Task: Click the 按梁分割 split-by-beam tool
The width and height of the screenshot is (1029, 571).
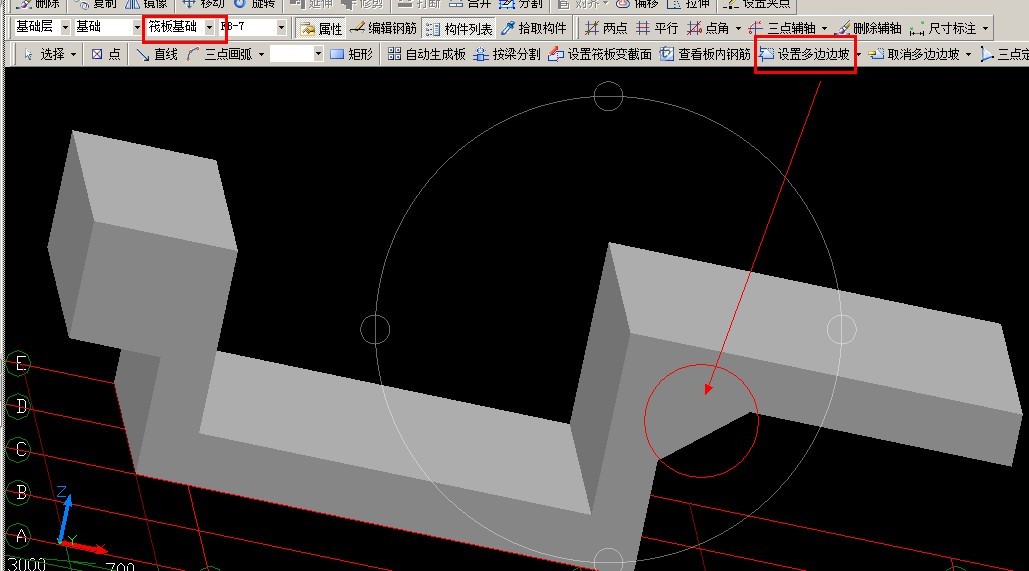Action: point(507,54)
